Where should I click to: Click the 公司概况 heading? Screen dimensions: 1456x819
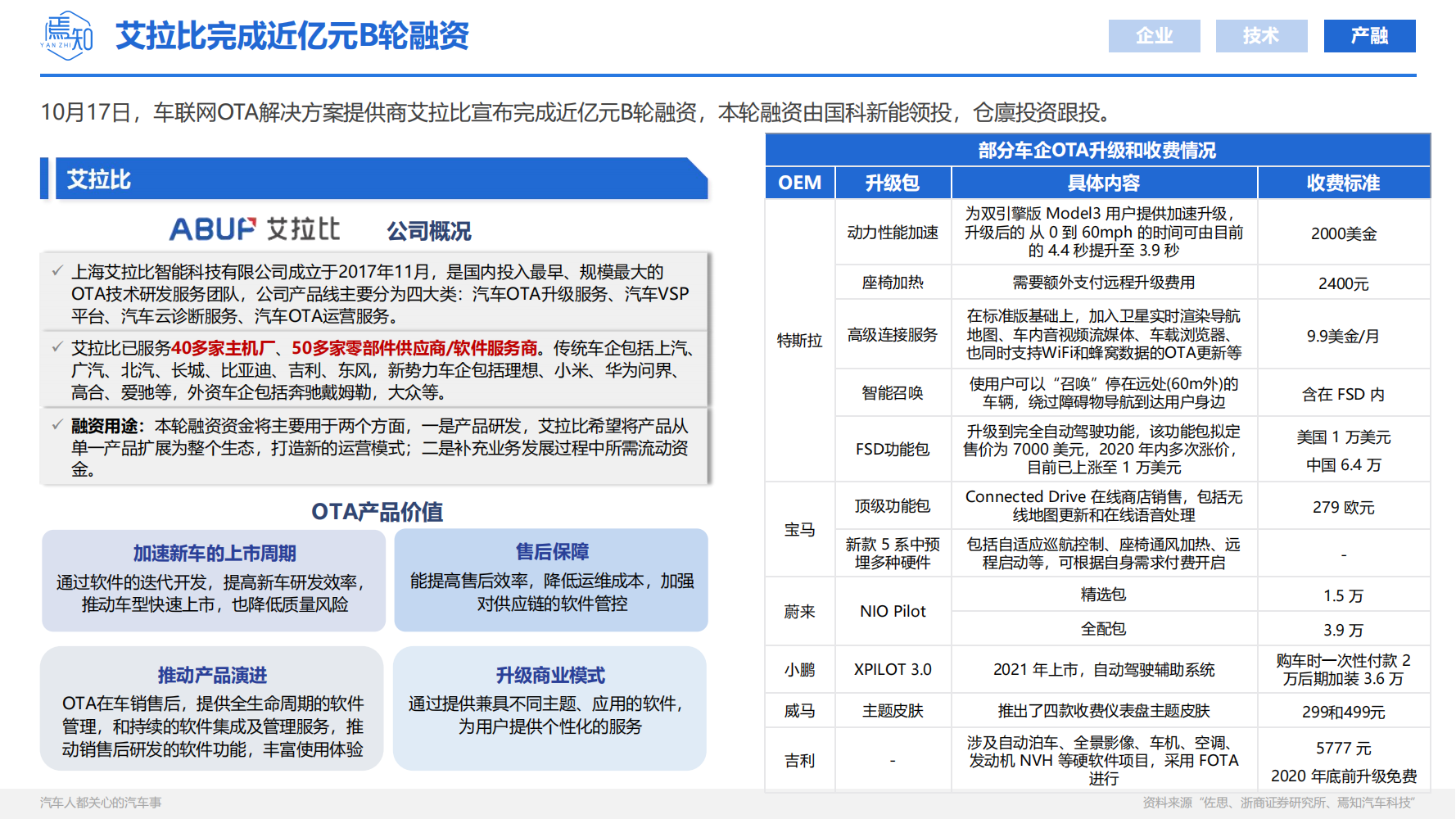429,231
